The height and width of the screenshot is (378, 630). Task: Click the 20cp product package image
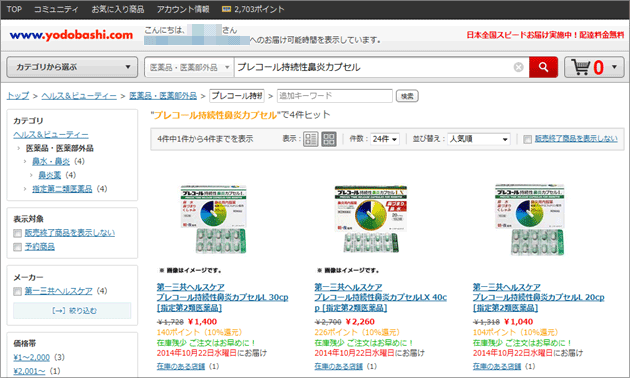[530, 219]
